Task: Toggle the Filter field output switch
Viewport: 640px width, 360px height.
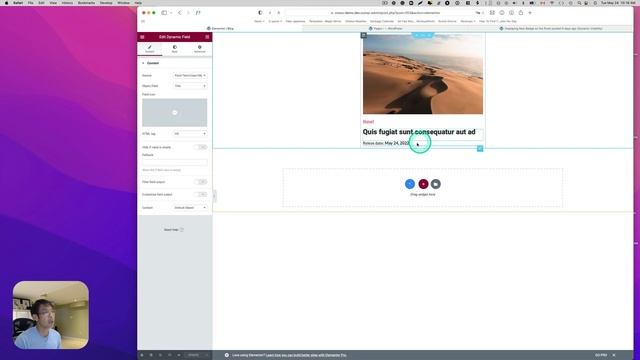Action: coord(201,182)
